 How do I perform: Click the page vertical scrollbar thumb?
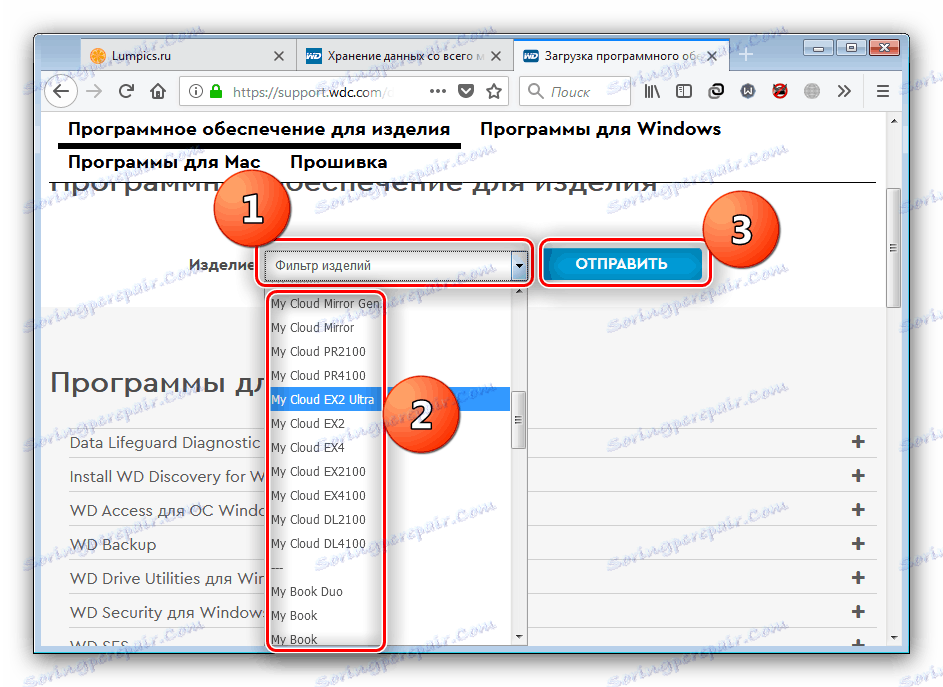pyautogui.click(x=894, y=248)
